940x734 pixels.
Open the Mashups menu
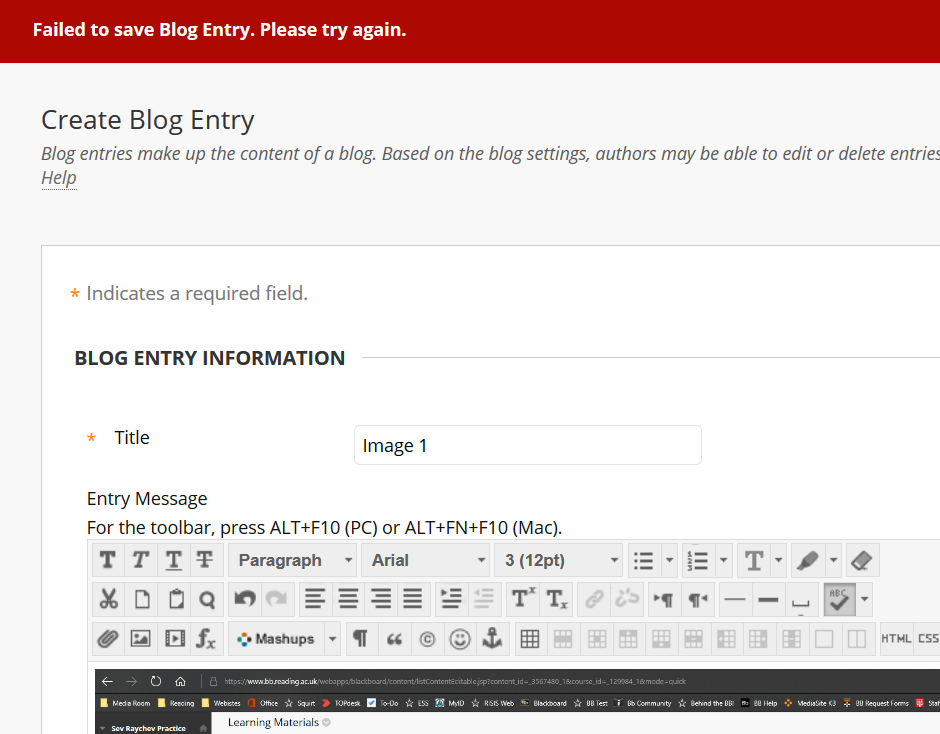click(x=284, y=638)
